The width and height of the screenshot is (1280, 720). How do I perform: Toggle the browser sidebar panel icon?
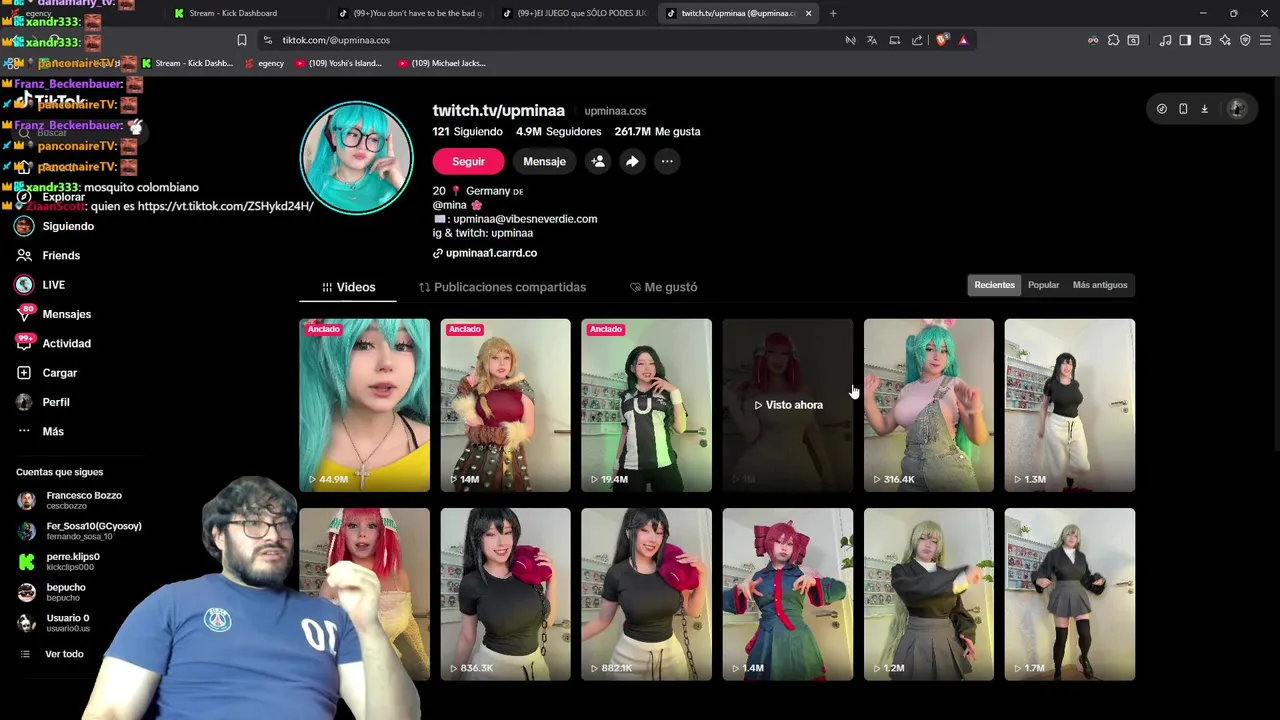1185,40
